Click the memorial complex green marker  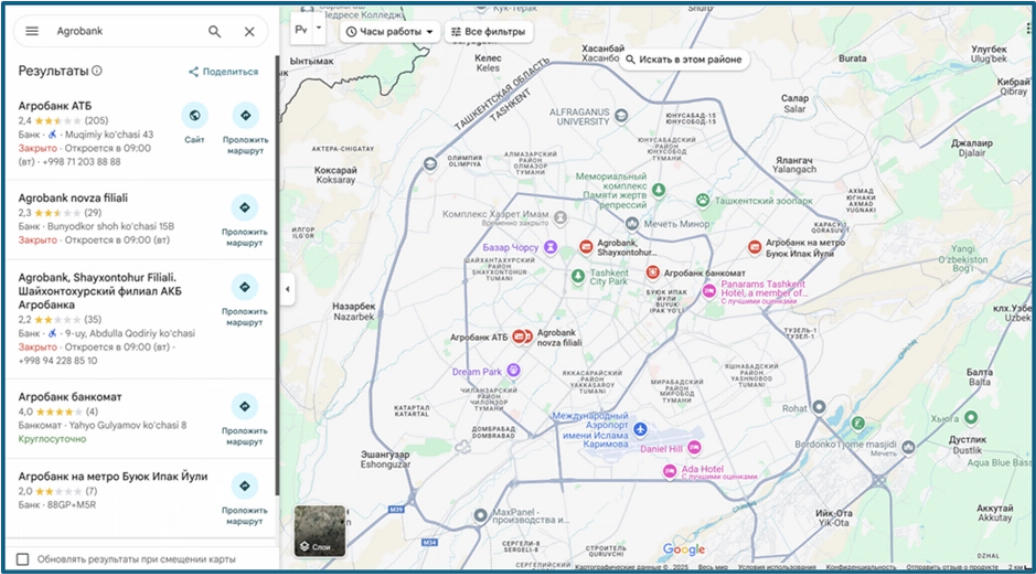point(659,190)
